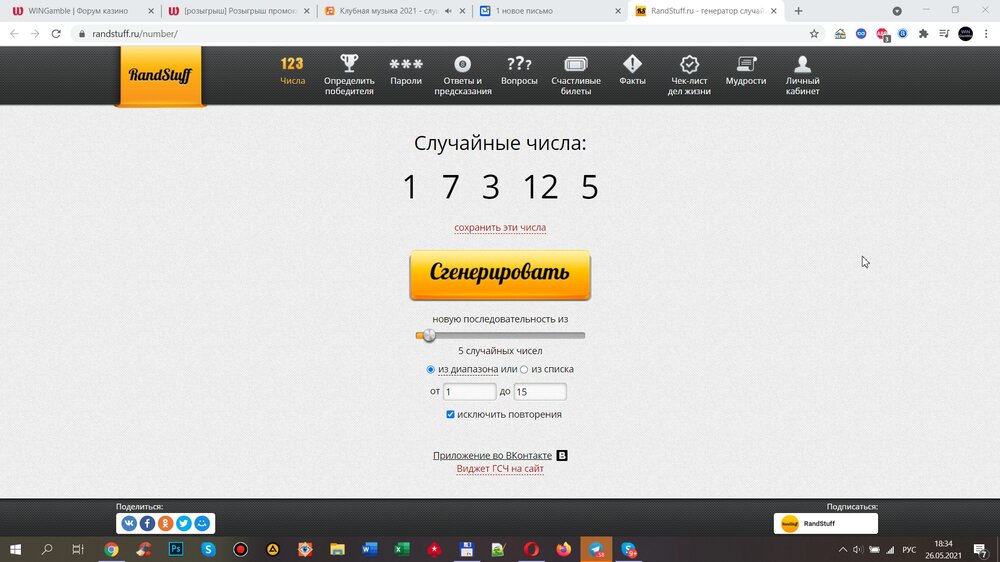
Task: Open Ответы и предсказания magic ball
Action: coord(462,74)
